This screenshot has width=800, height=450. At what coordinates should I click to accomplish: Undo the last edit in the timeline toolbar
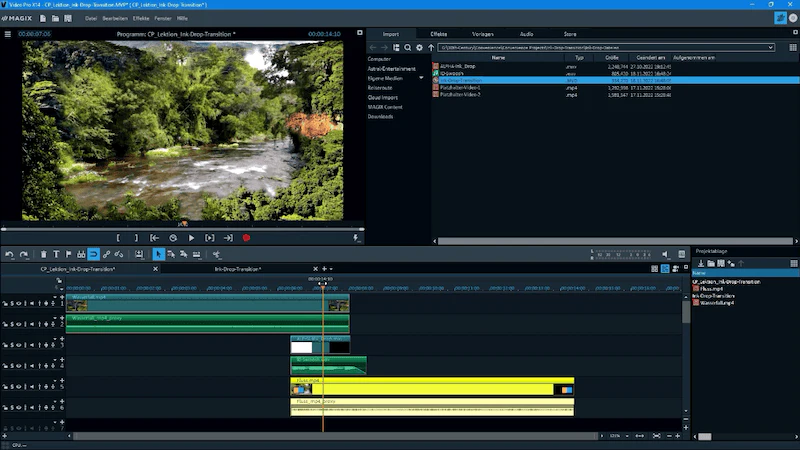(x=9, y=254)
